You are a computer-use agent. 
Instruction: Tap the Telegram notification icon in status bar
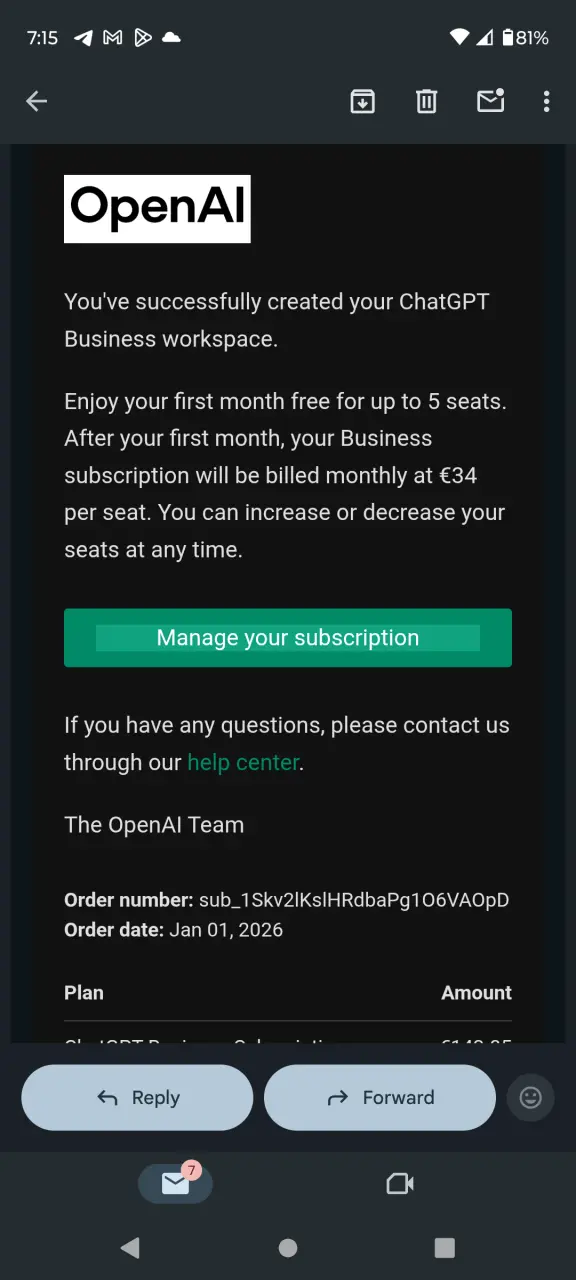pyautogui.click(x=84, y=38)
